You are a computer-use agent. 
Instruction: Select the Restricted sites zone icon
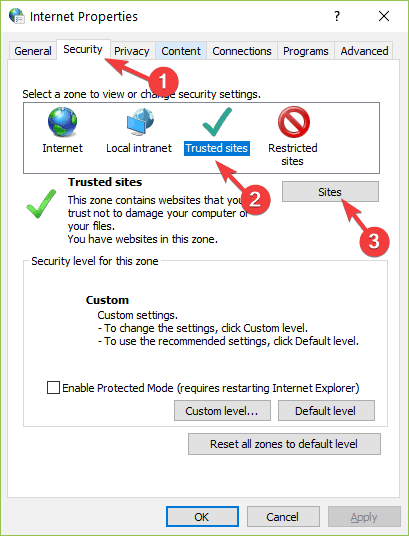pyautogui.click(x=293, y=122)
